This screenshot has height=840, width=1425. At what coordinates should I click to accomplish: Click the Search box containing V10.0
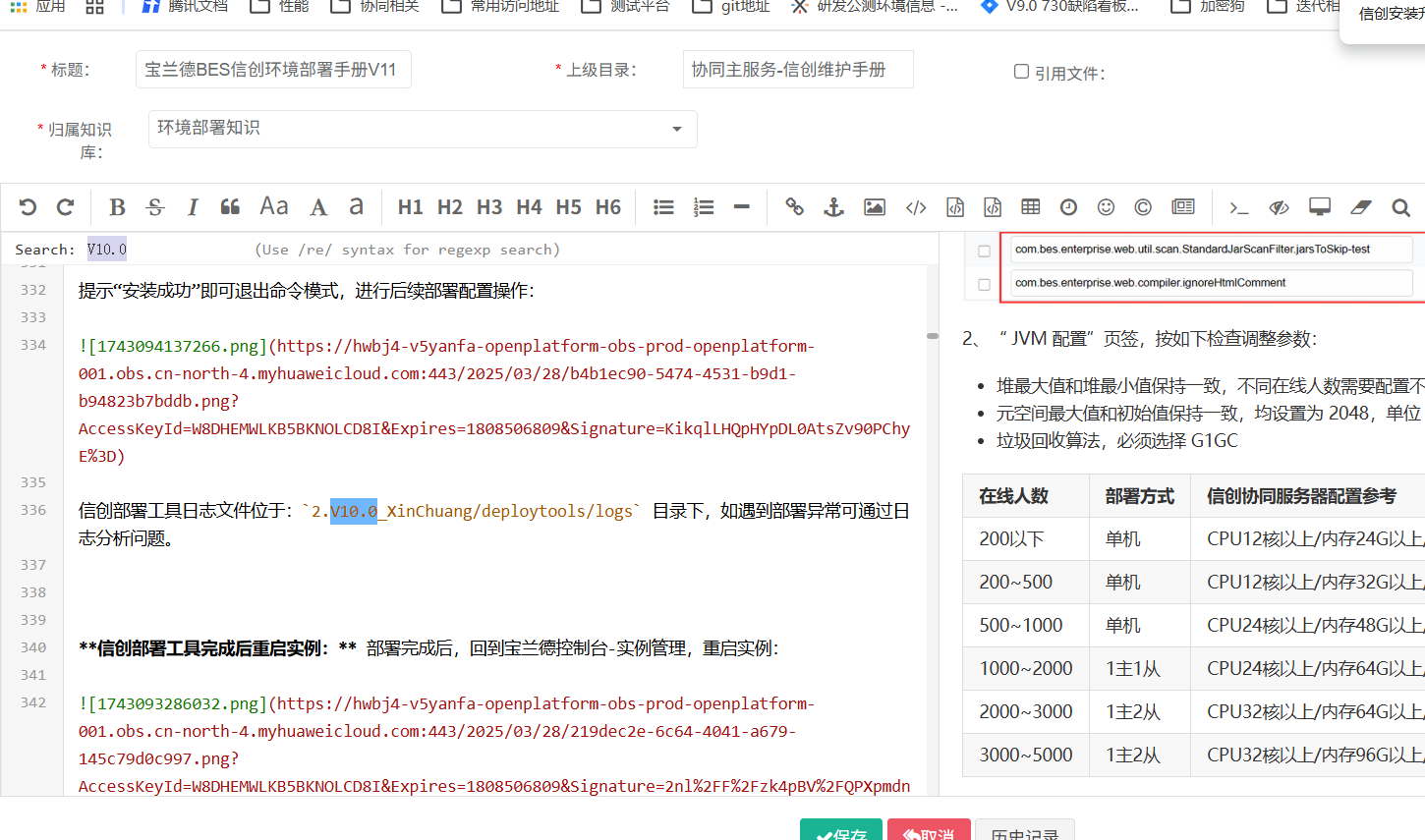[x=165, y=250]
